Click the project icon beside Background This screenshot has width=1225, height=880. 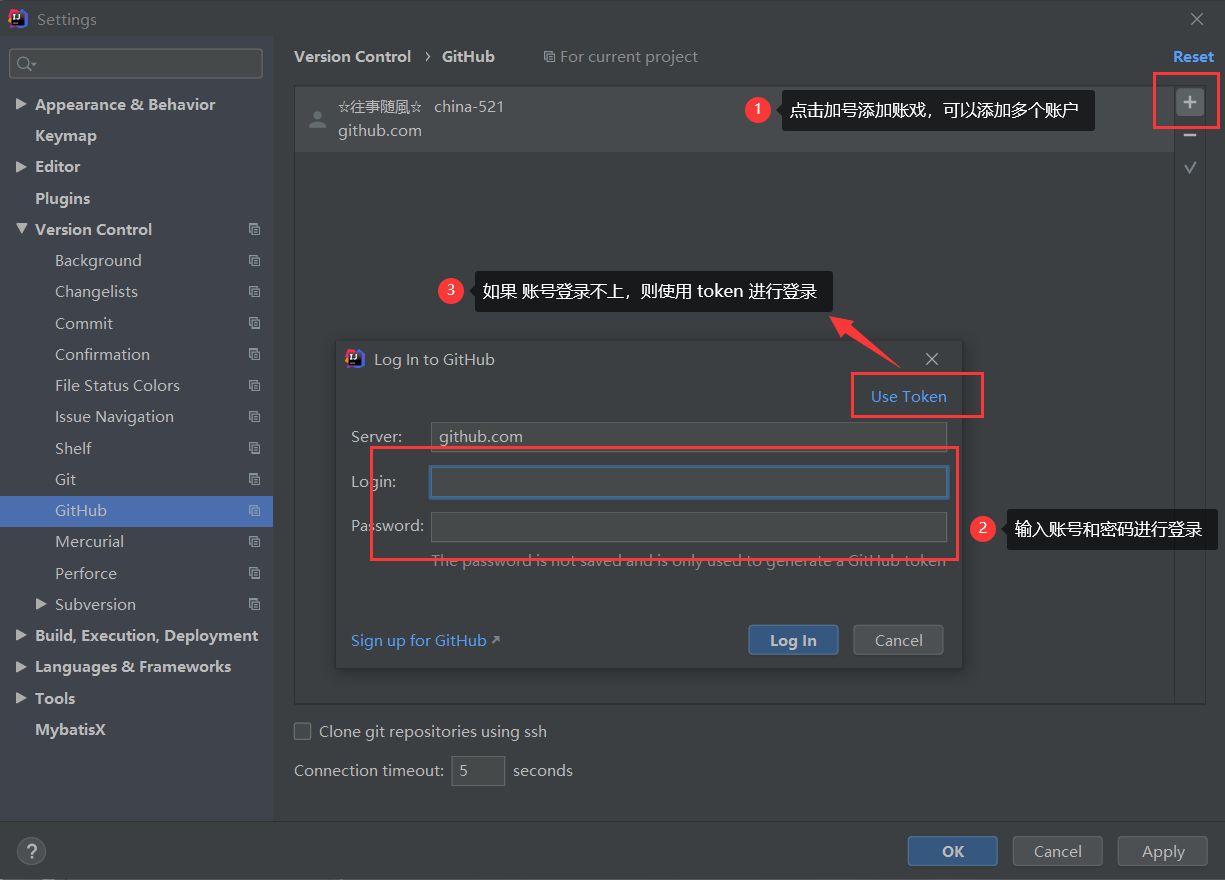click(x=255, y=260)
